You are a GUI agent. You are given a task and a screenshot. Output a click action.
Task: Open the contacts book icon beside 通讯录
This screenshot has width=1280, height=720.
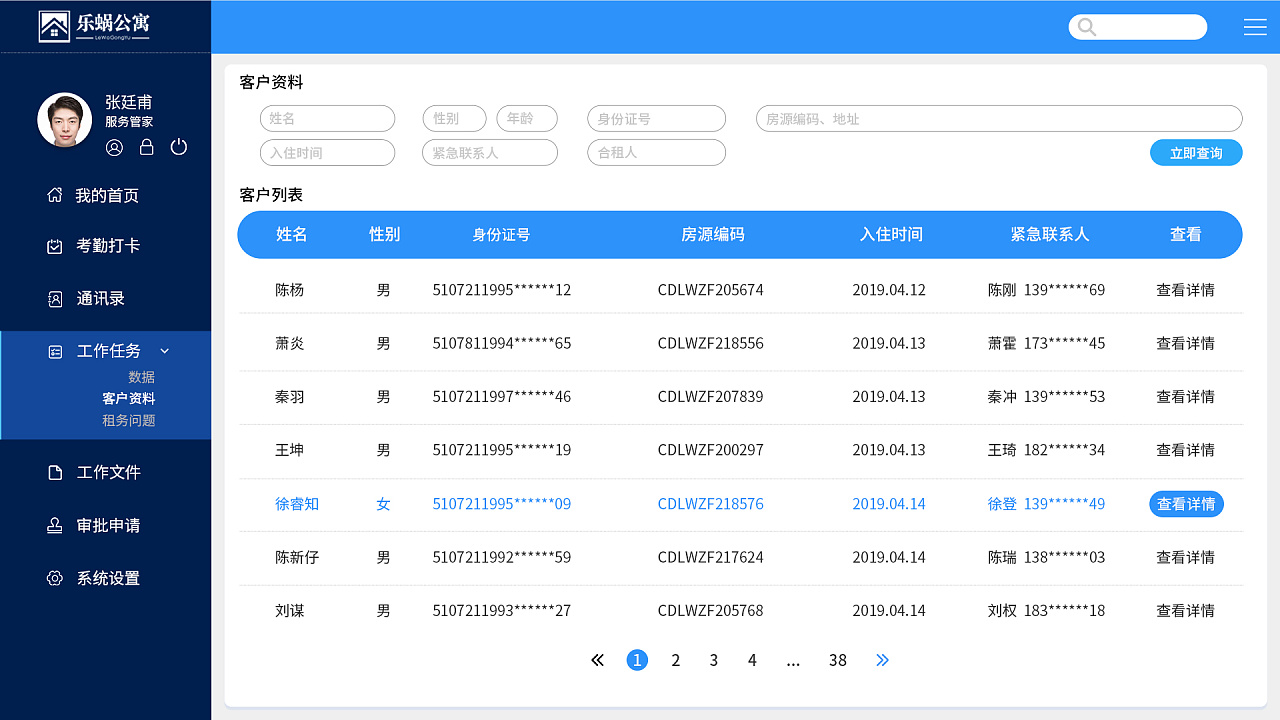(x=54, y=299)
